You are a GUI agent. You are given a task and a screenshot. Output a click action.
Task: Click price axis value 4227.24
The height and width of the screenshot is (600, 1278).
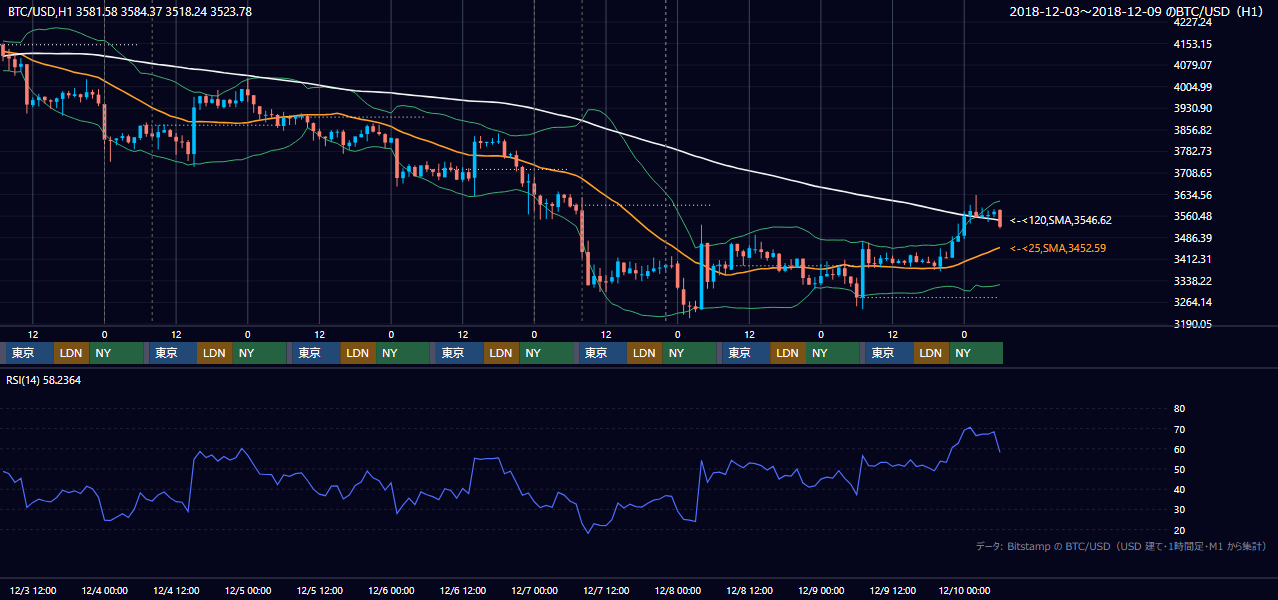(x=1192, y=22)
